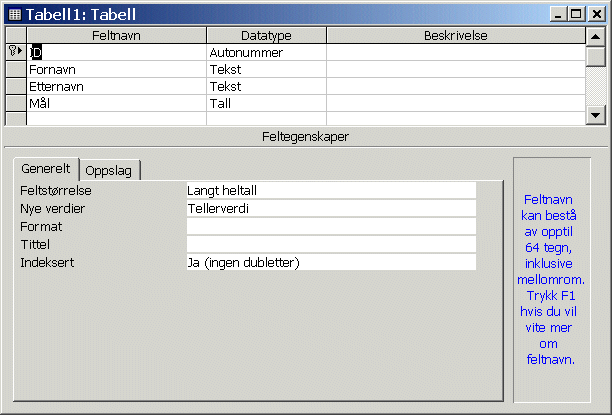The height and width of the screenshot is (415, 612).
Task: Select the Mål row selector
Action: coord(16,103)
